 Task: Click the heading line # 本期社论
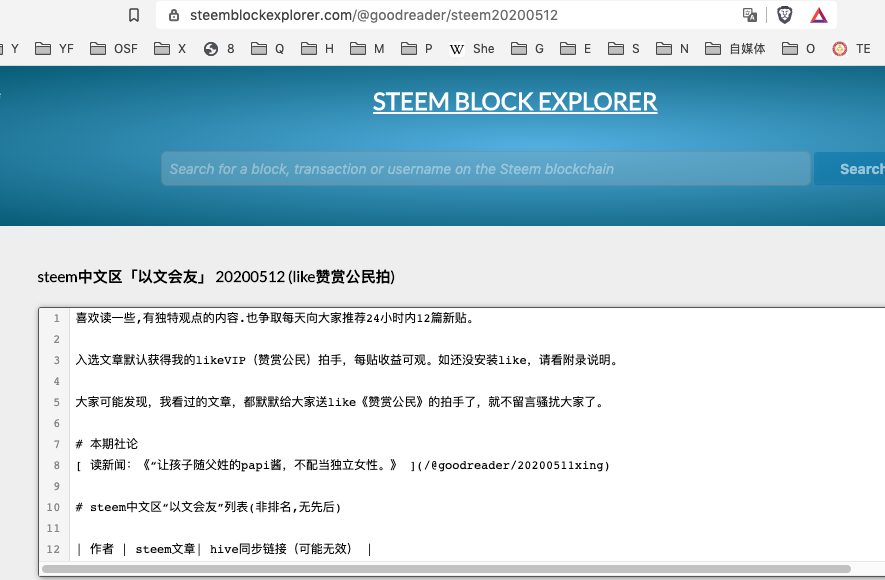pos(107,444)
